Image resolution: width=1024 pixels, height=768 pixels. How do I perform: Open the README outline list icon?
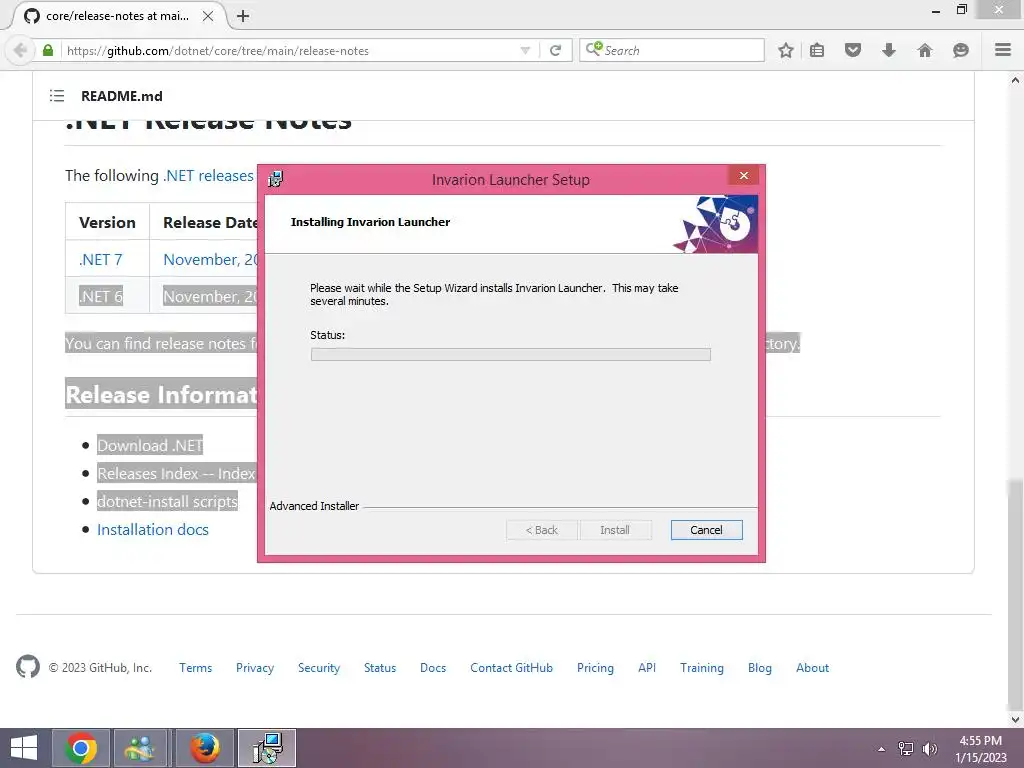pos(57,96)
